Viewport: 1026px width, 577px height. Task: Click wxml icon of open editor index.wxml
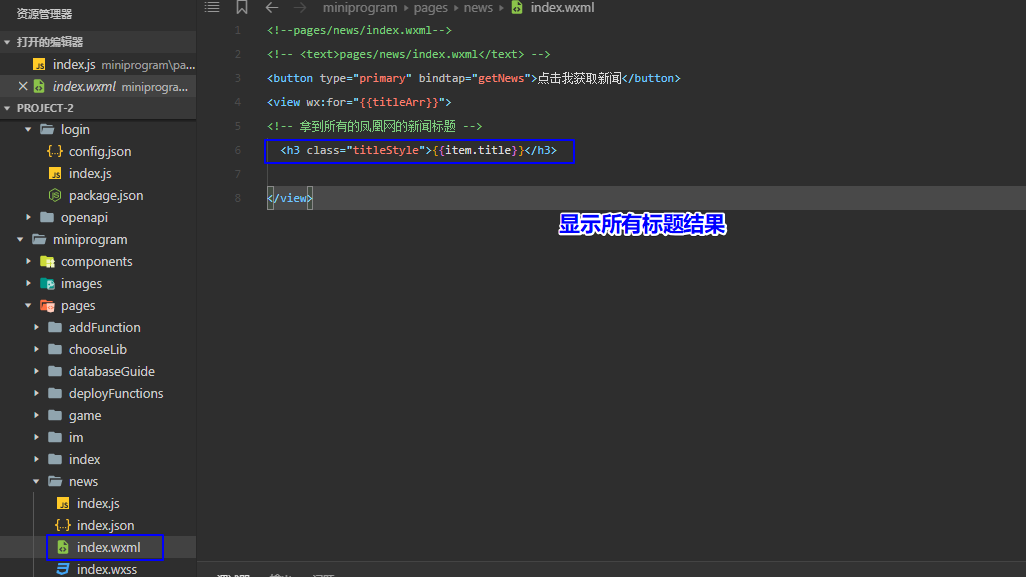tap(39, 86)
